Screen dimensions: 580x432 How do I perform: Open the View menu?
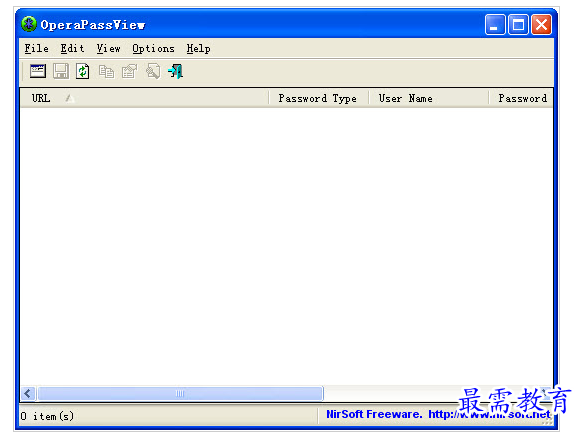pyautogui.click(x=108, y=48)
